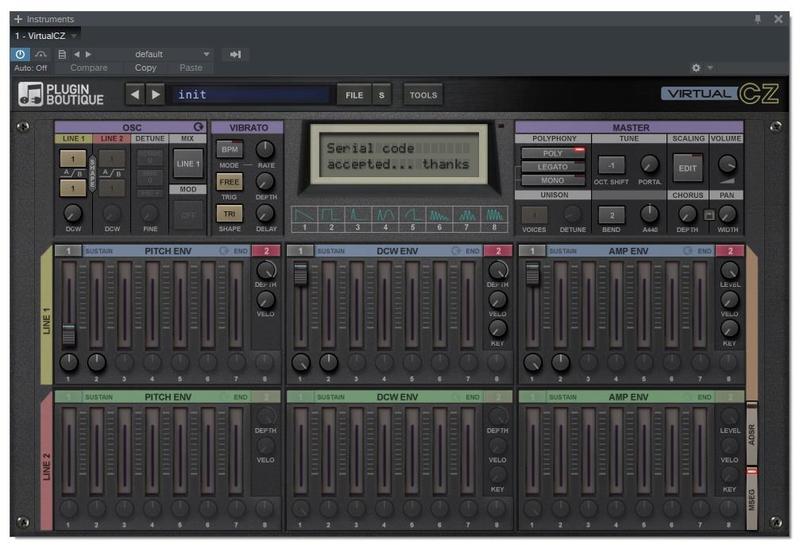The image size is (800, 545).
Task: Enable POLY polyphony mode
Action: tap(553, 153)
